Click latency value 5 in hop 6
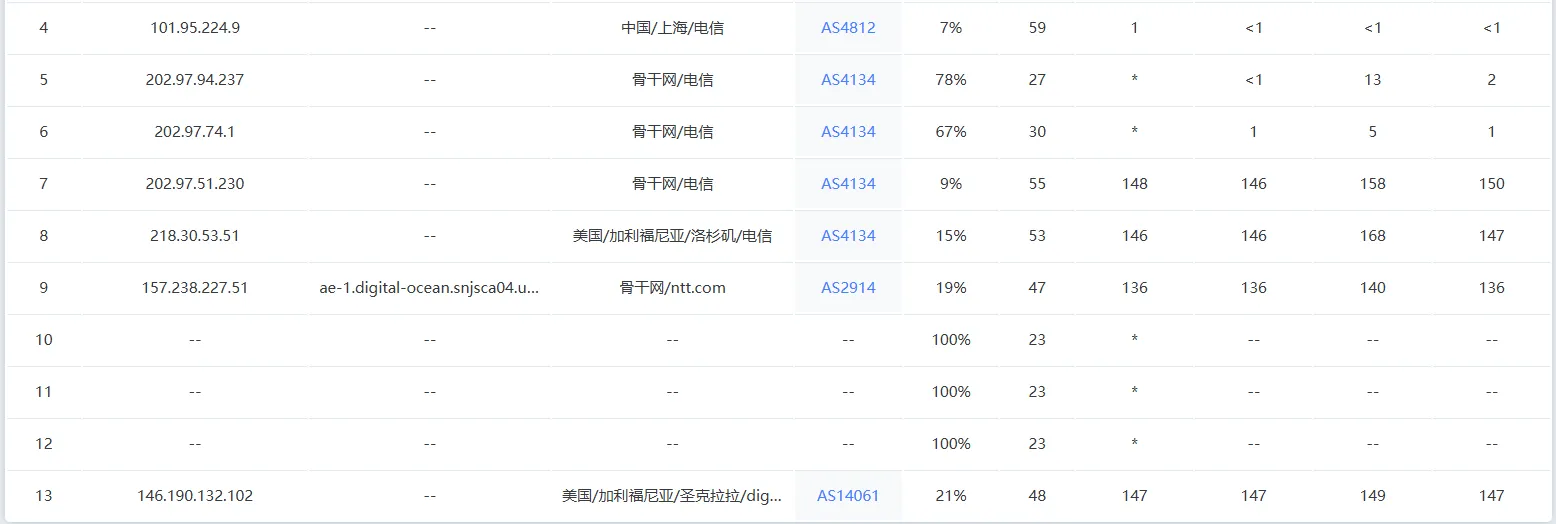Viewport: 1556px width, 524px height. [x=1373, y=132]
